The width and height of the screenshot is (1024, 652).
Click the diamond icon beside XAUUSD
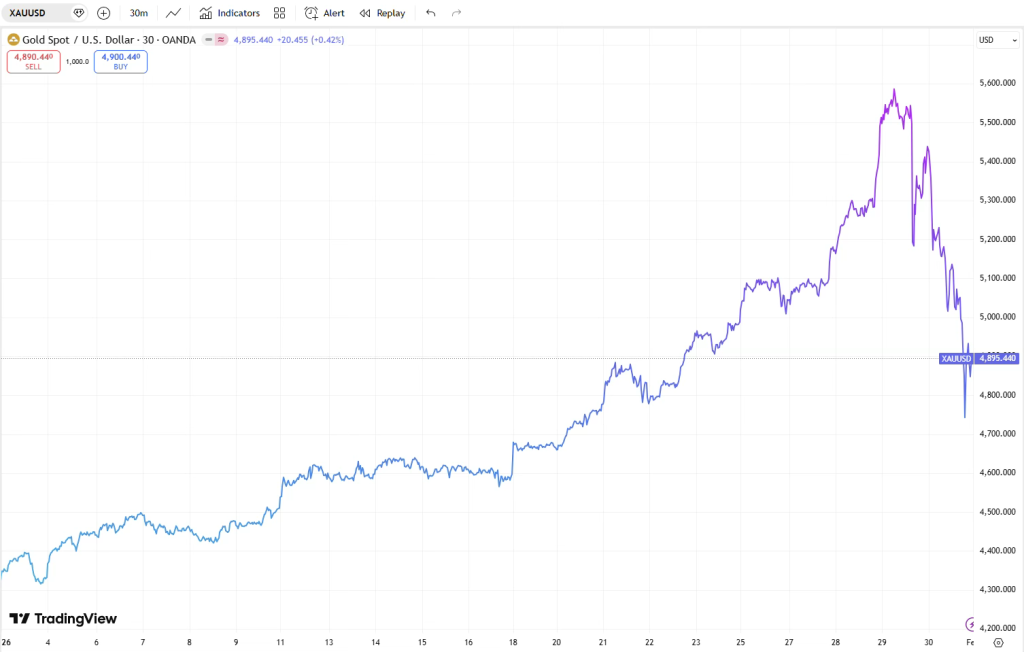pyautogui.click(x=78, y=13)
